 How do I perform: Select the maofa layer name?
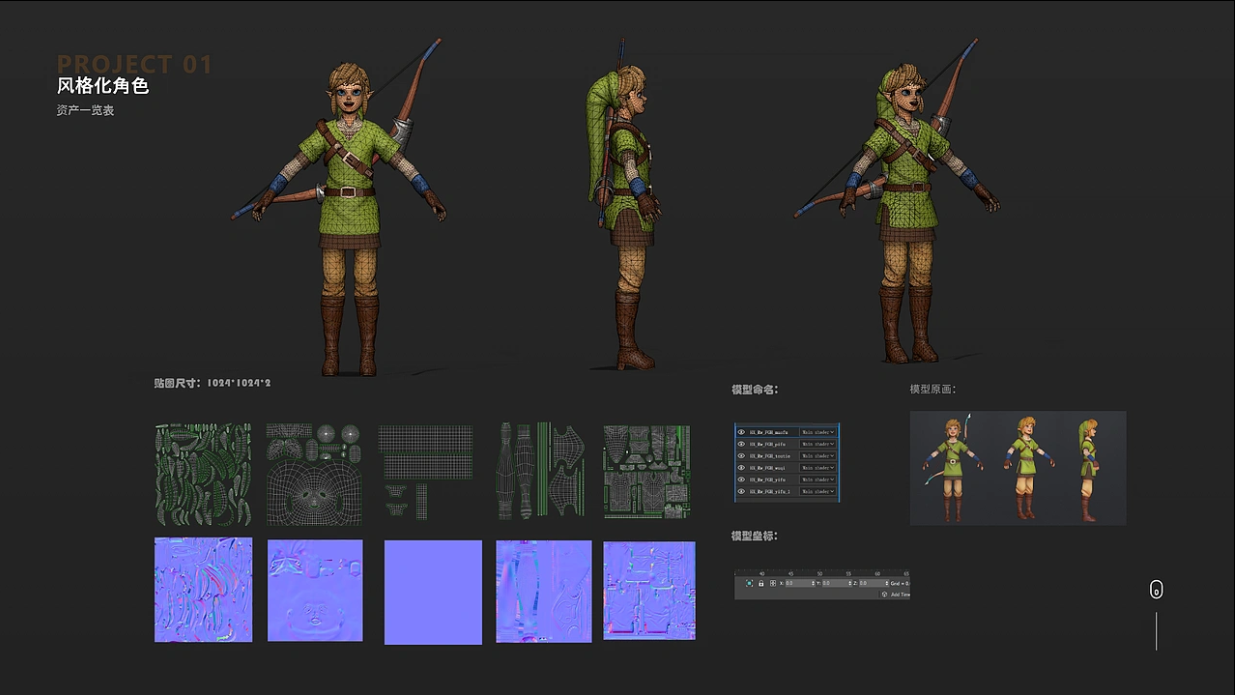tap(769, 432)
